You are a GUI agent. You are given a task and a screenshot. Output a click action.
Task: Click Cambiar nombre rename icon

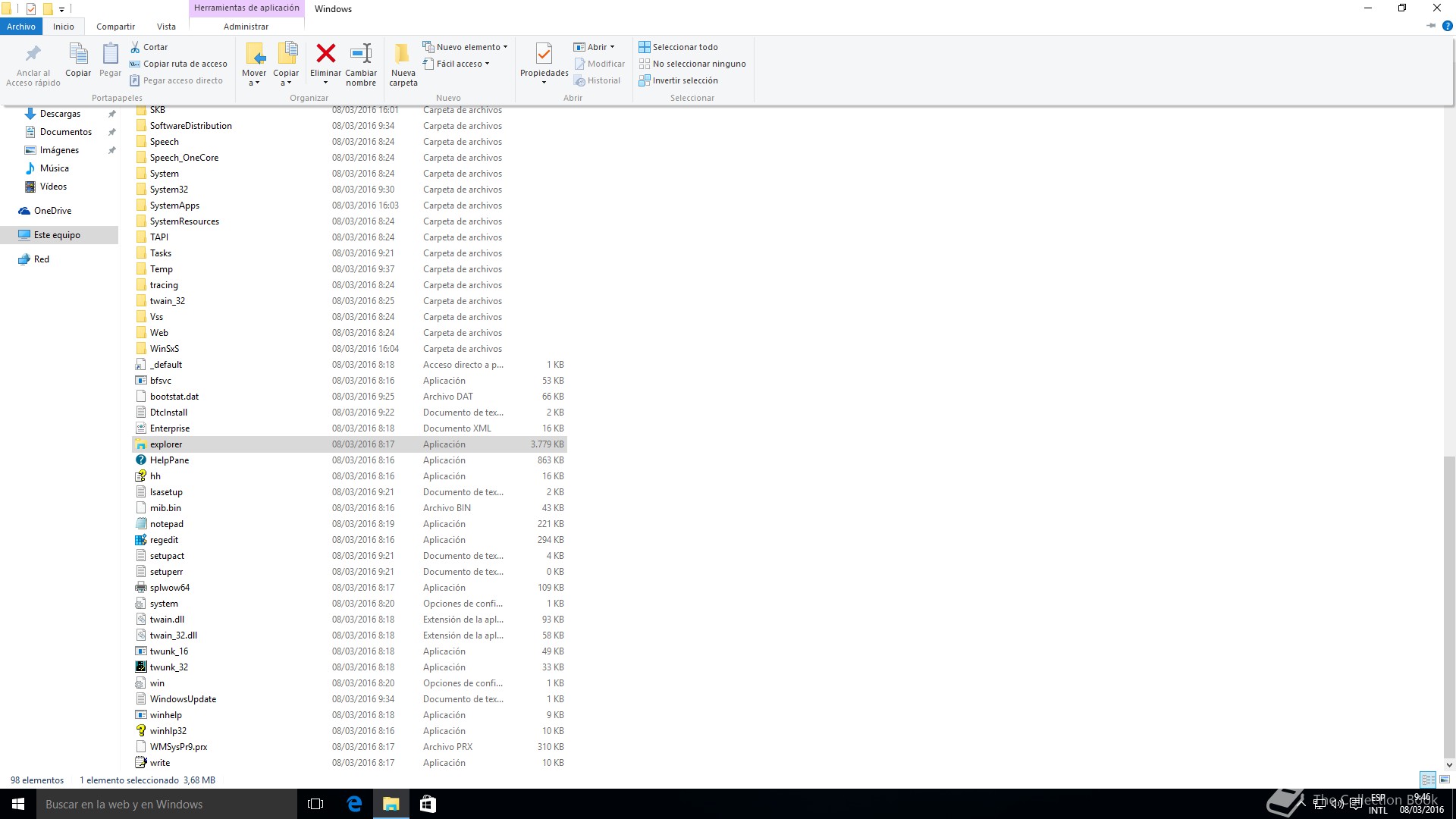(x=361, y=53)
